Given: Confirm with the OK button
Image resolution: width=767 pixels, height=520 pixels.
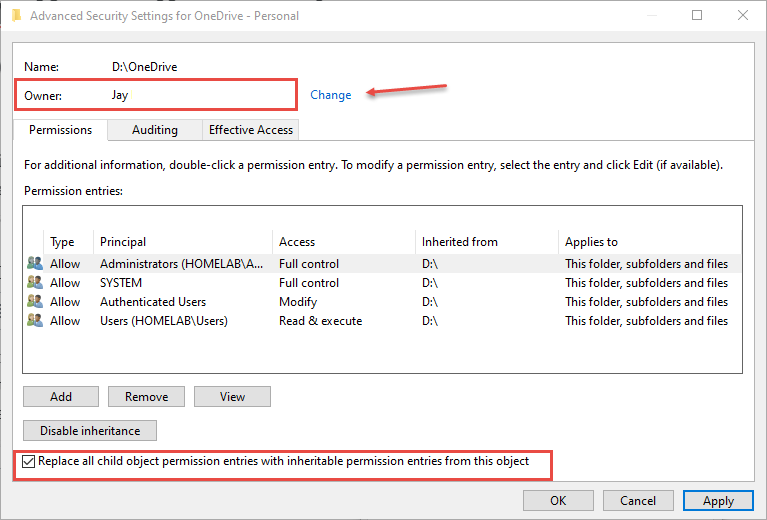Looking at the screenshot, I should [x=558, y=500].
